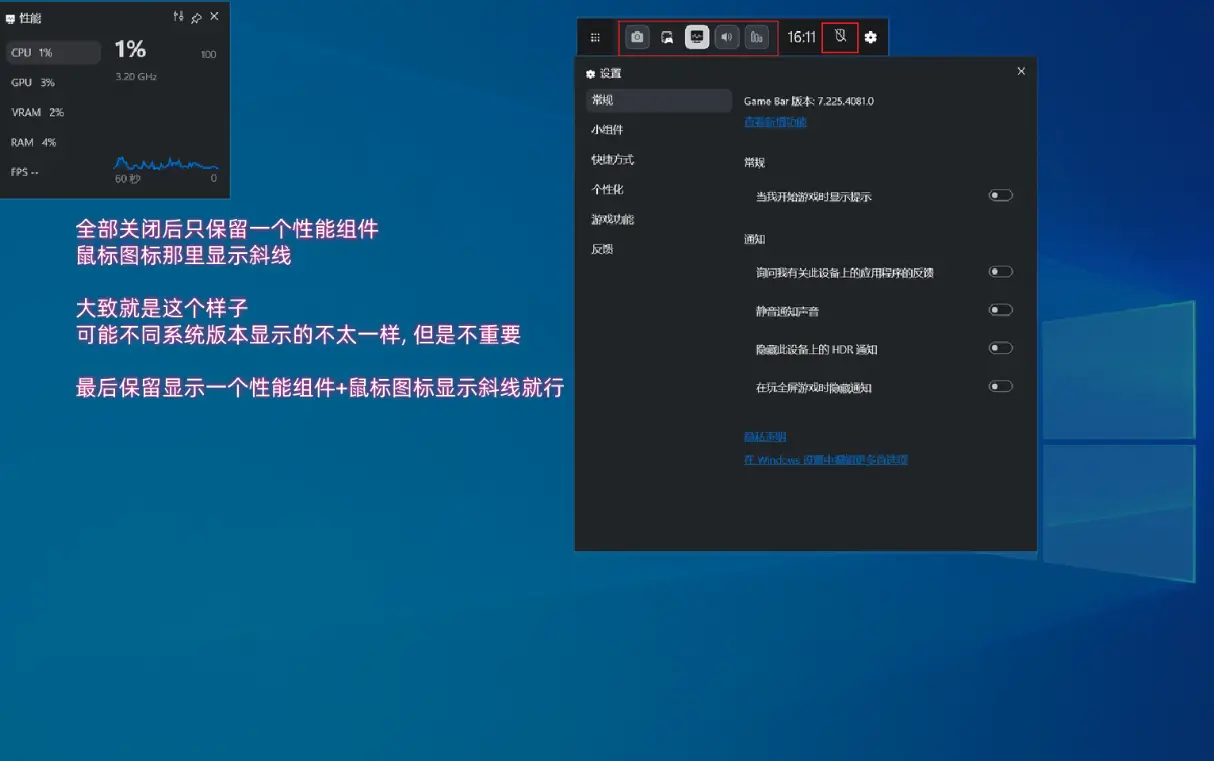
Task: Select CPU 1% metric in performance widget
Action: click(53, 52)
